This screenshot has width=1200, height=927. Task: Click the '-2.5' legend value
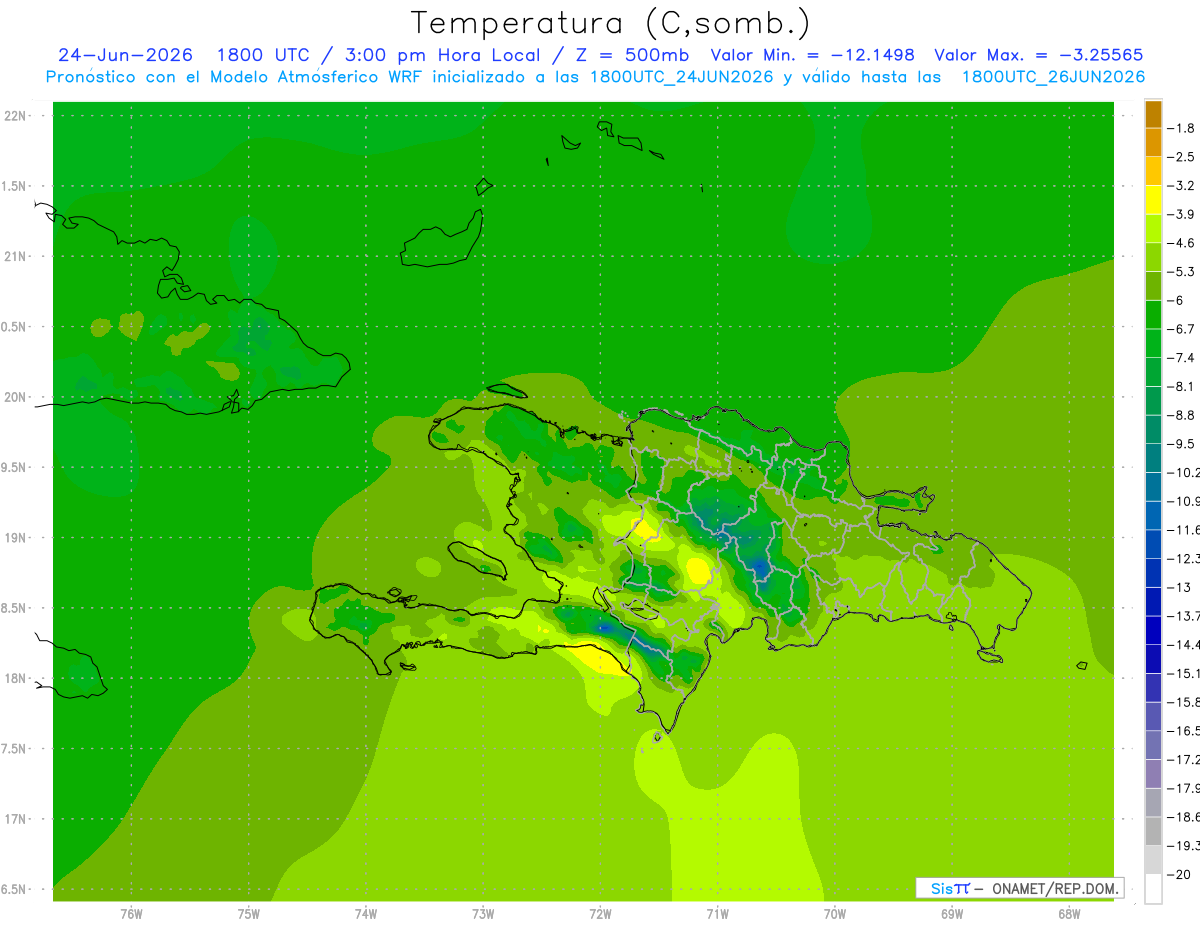point(1181,157)
